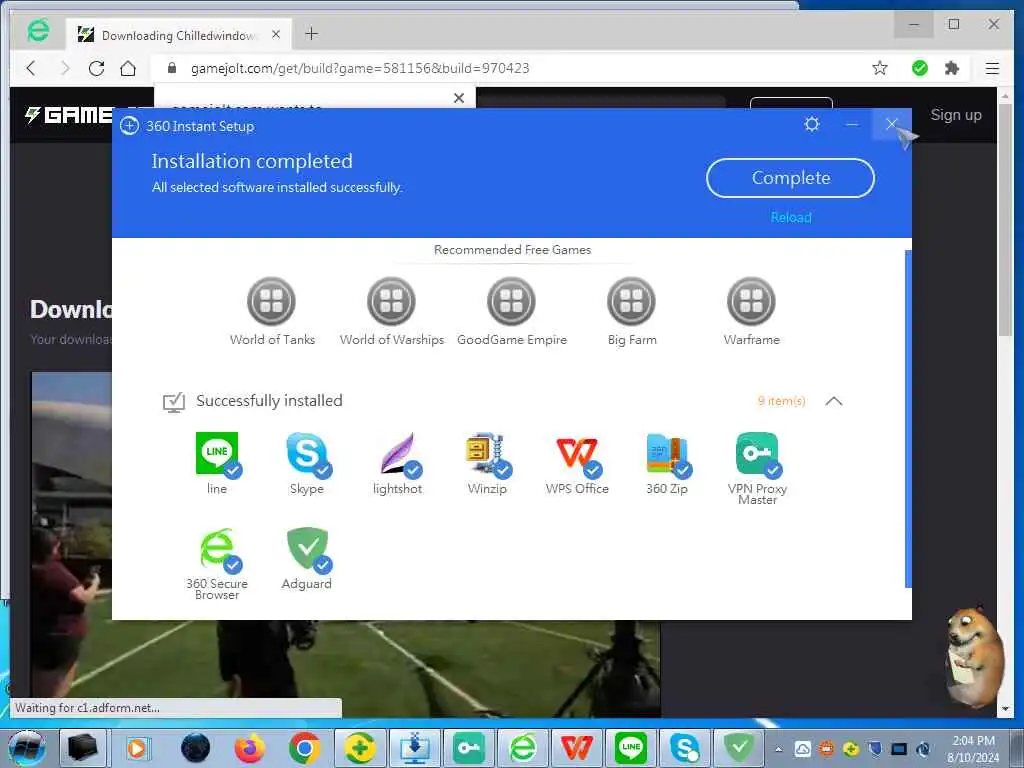Open Firefox from the taskbar
The width and height of the screenshot is (1024, 768).
250,748
